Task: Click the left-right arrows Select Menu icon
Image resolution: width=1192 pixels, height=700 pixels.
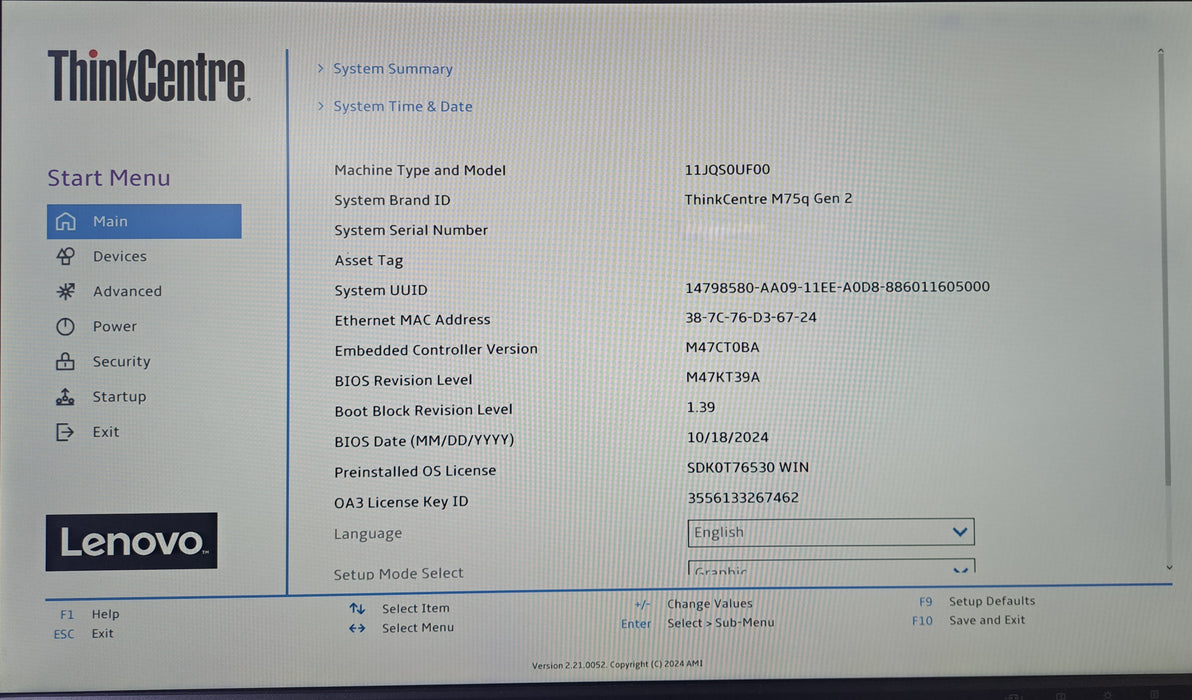Action: 357,628
